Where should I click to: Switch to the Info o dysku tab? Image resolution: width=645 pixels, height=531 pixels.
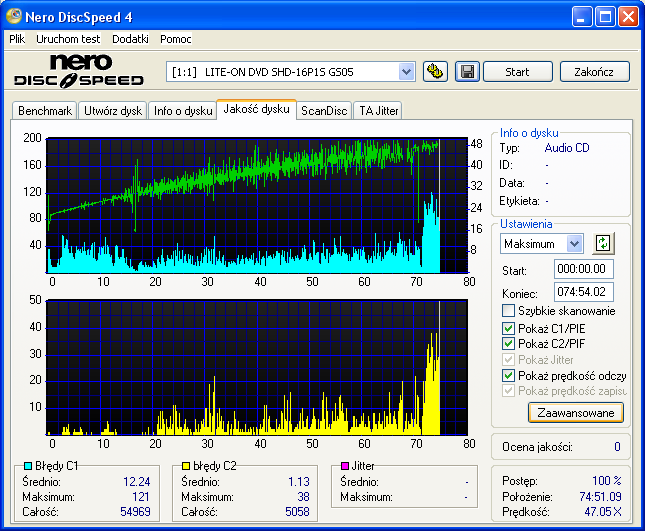(183, 111)
